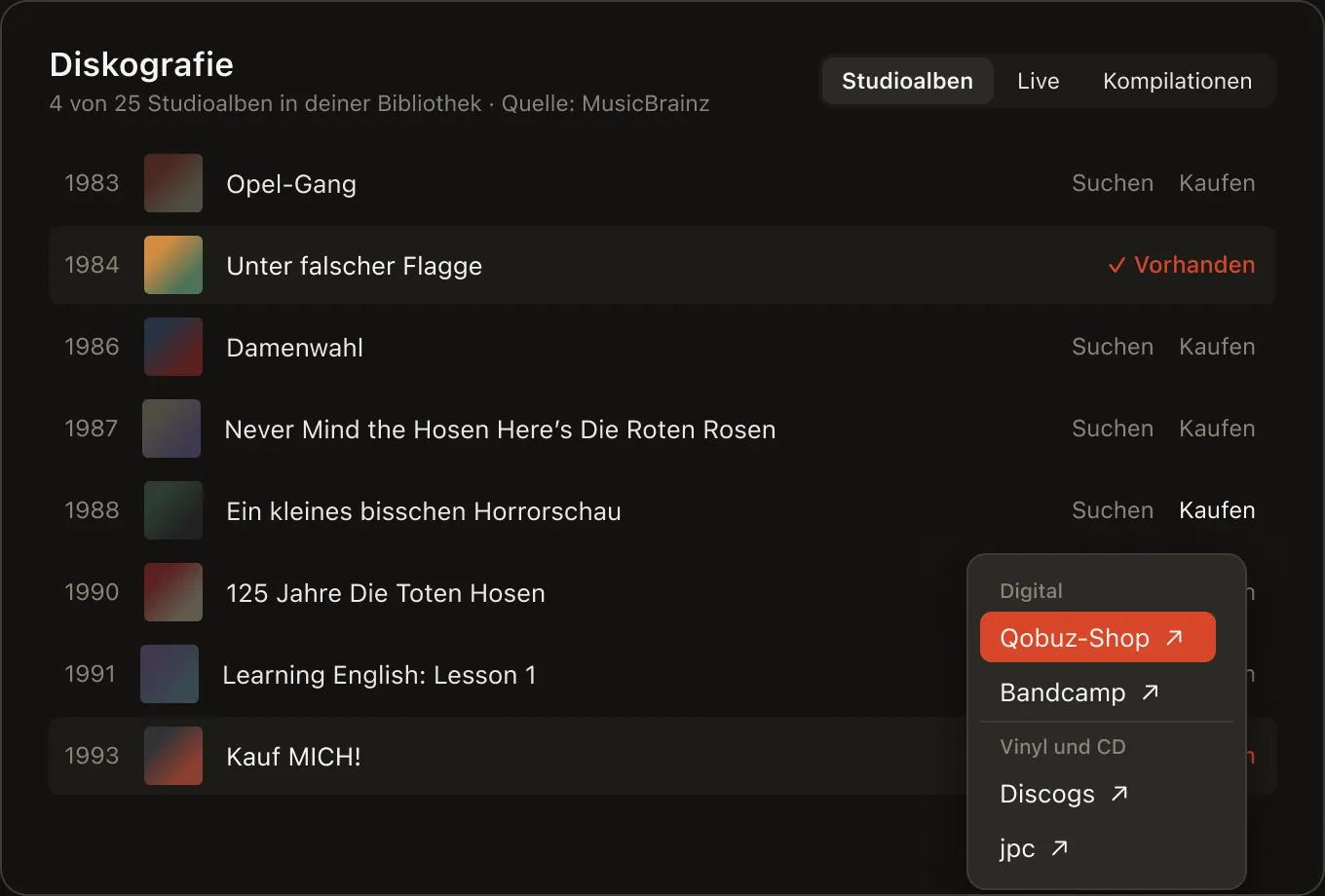Click the Damenwahl album cover
The image size is (1325, 896).
pyautogui.click(x=173, y=347)
